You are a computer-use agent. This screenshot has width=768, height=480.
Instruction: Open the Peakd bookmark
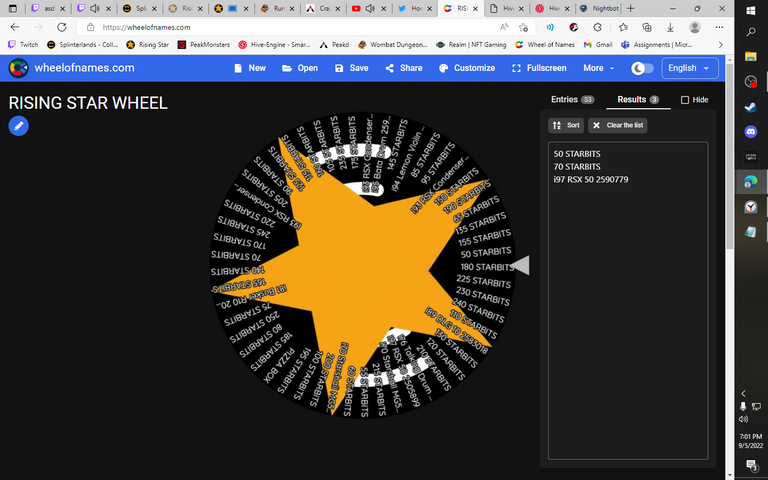click(334, 45)
